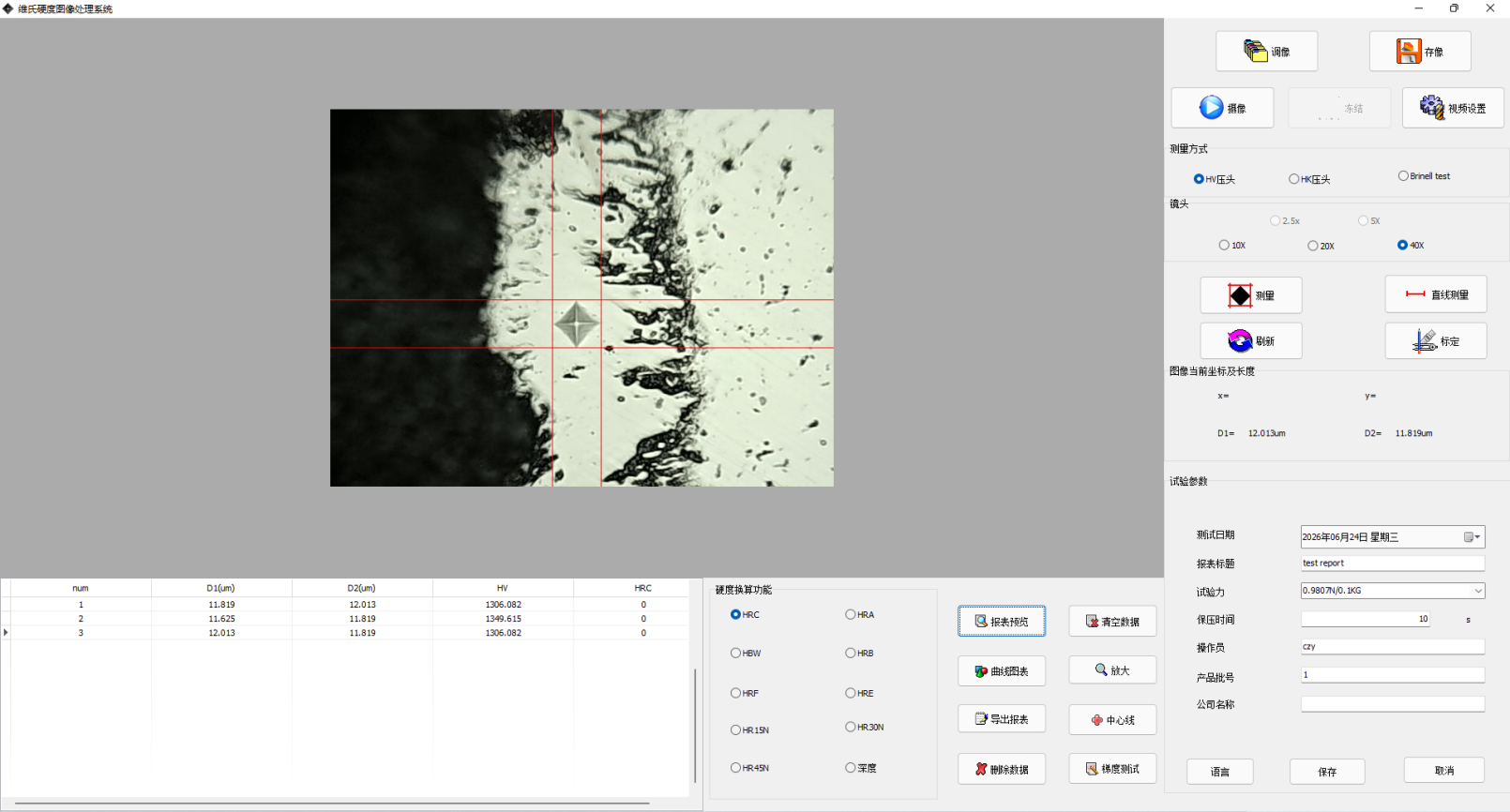Image resolution: width=1510 pixels, height=812 pixels.
Task: Clear data with 清空数据
Action: tap(1112, 622)
